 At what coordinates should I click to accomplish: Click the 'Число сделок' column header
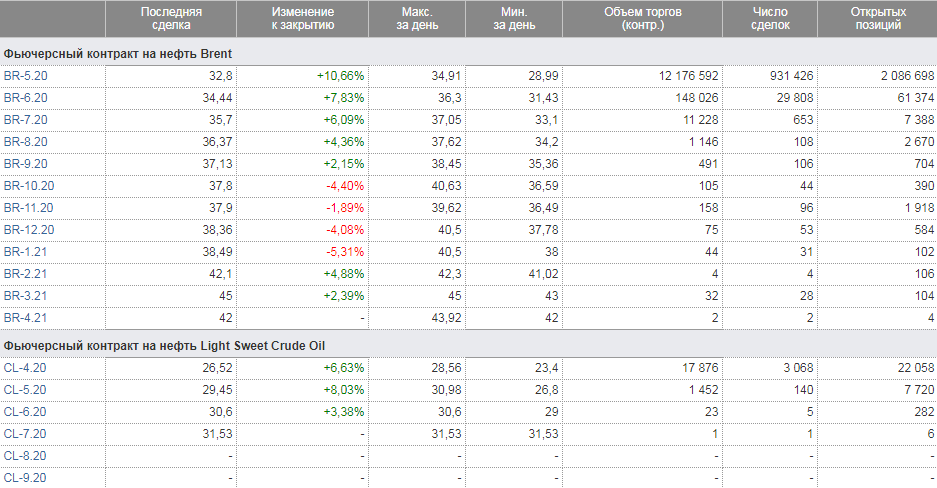(x=770, y=18)
